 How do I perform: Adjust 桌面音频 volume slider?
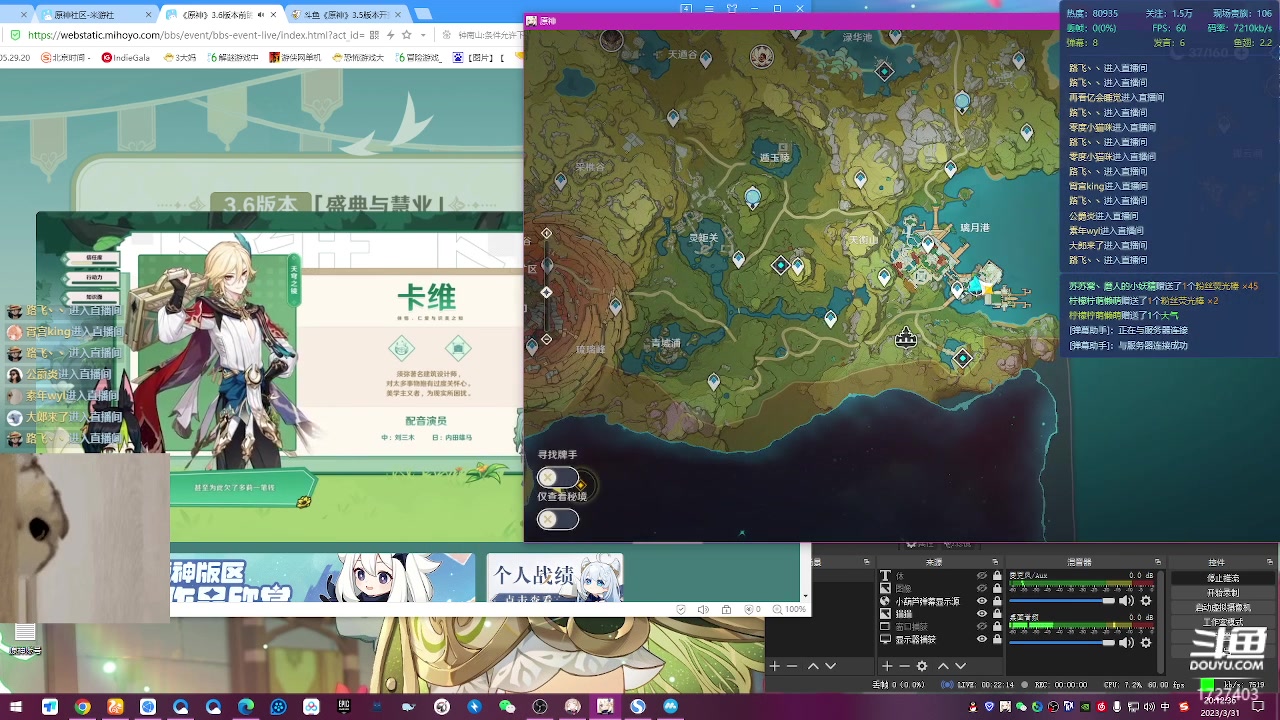(1062, 642)
